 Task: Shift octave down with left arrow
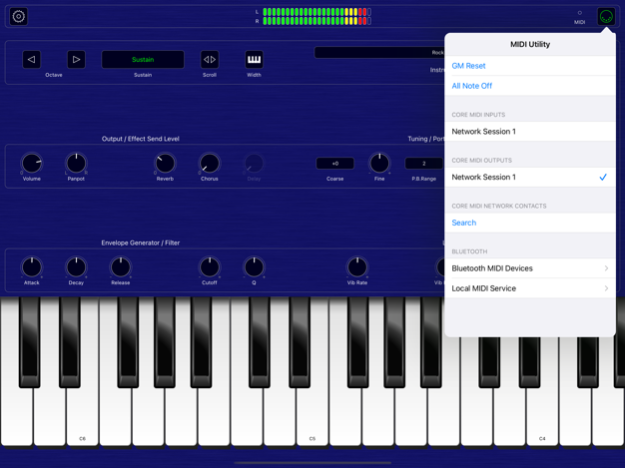(31, 59)
